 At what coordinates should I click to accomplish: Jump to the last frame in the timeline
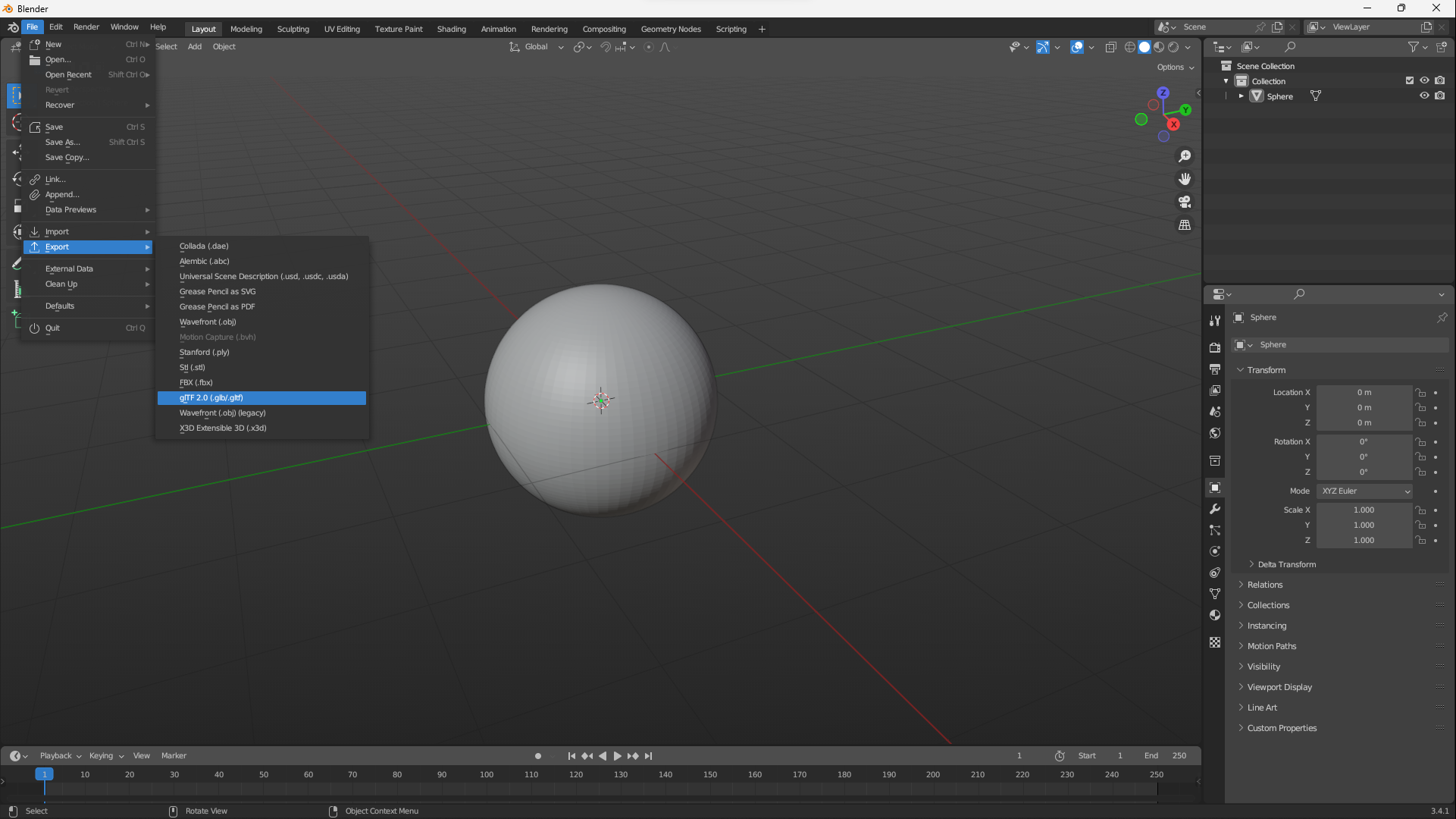click(x=649, y=756)
